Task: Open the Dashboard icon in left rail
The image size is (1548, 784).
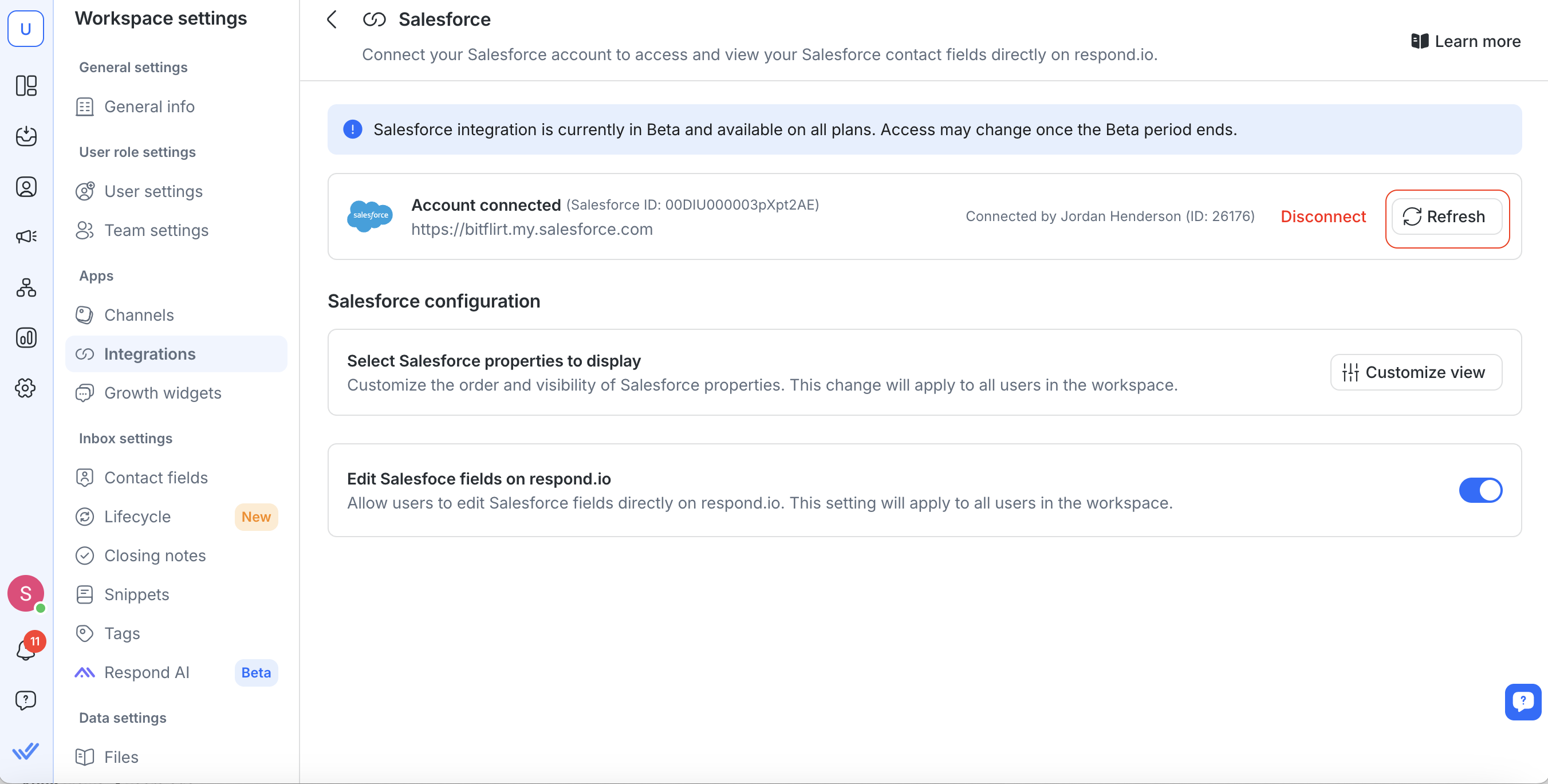Action: point(26,86)
